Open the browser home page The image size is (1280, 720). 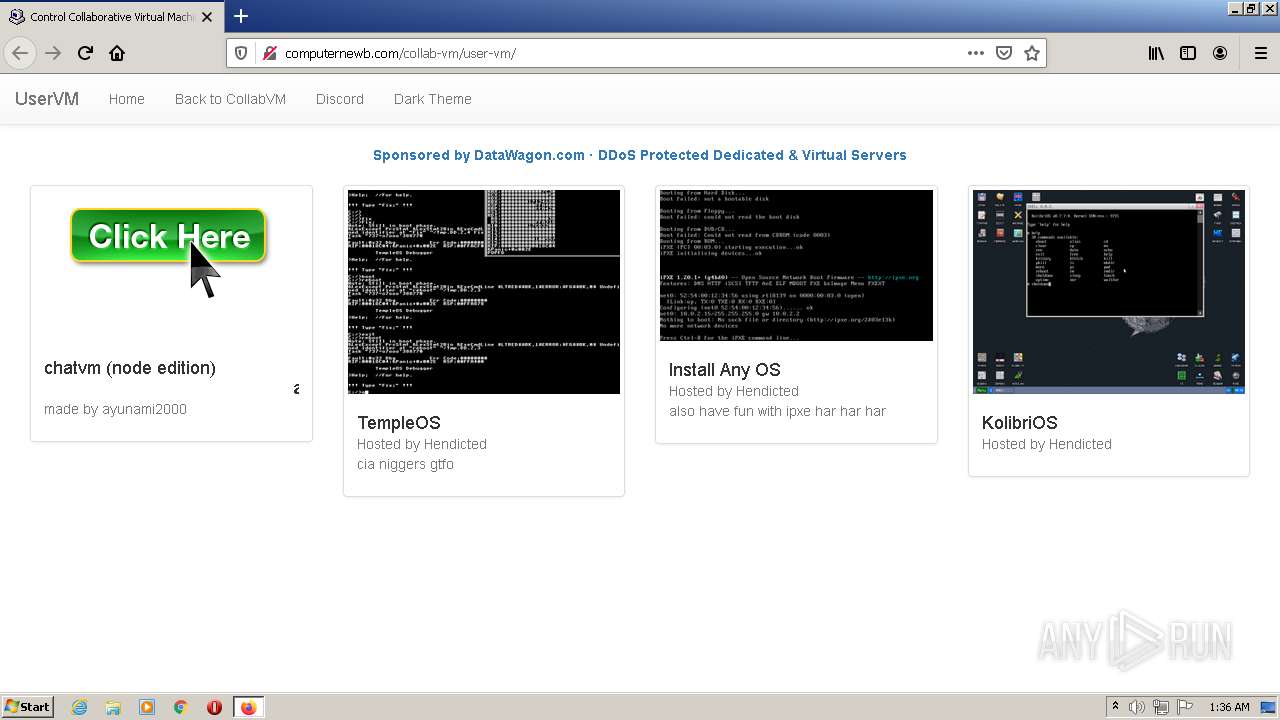(x=117, y=53)
